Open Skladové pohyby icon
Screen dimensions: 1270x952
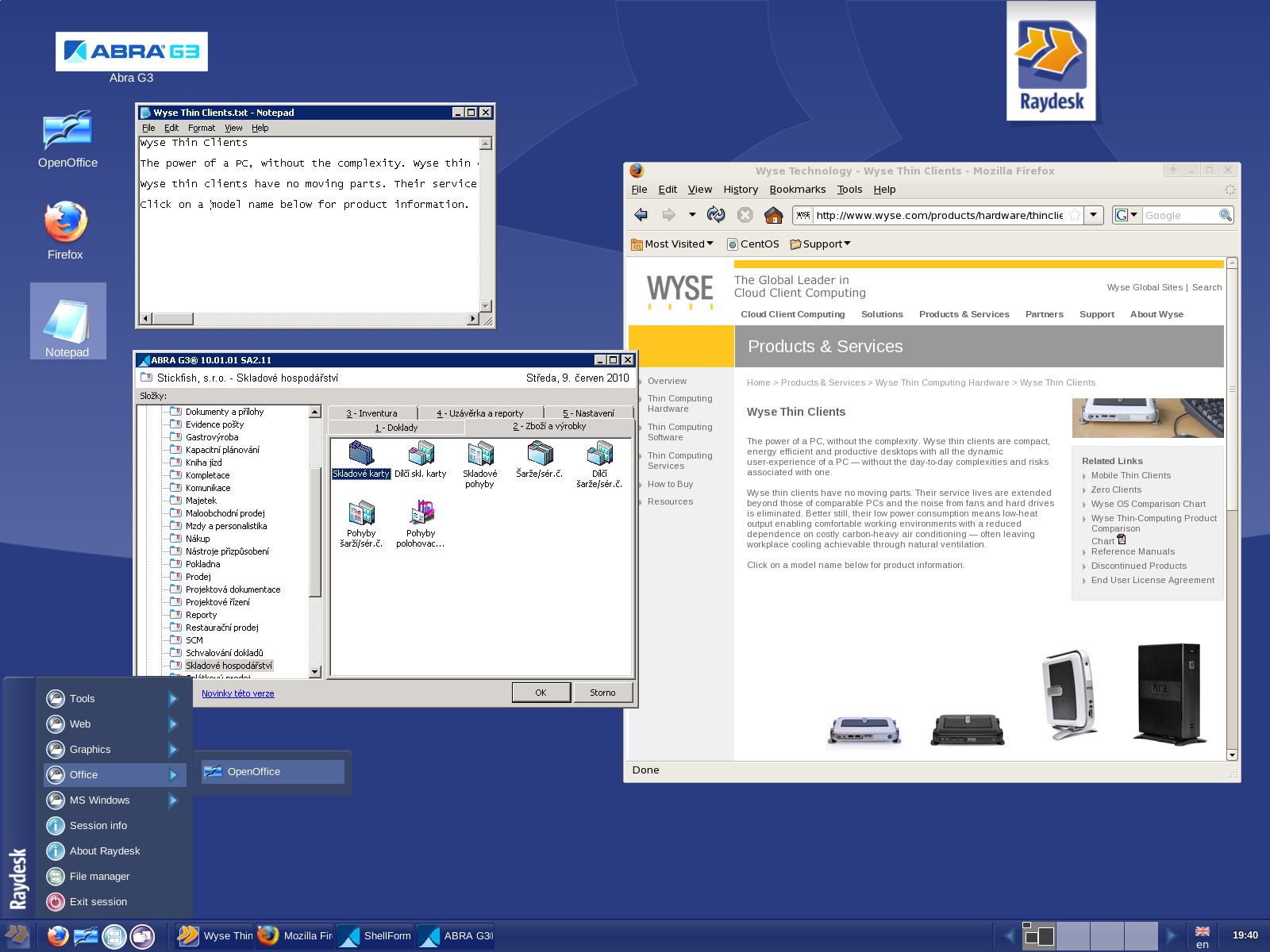point(480,464)
